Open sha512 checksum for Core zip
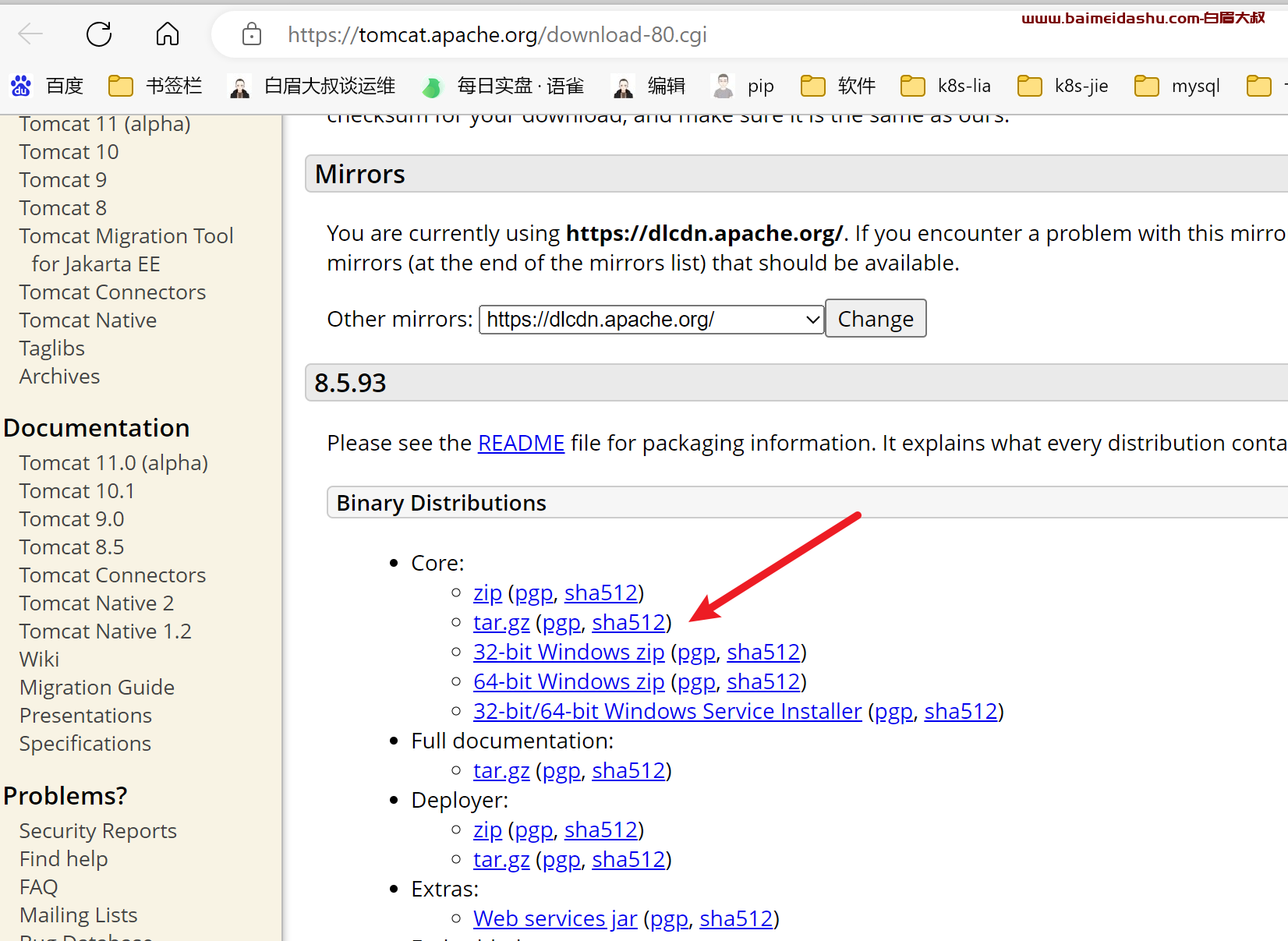Viewport: 1288px width, 941px height. 601,593
